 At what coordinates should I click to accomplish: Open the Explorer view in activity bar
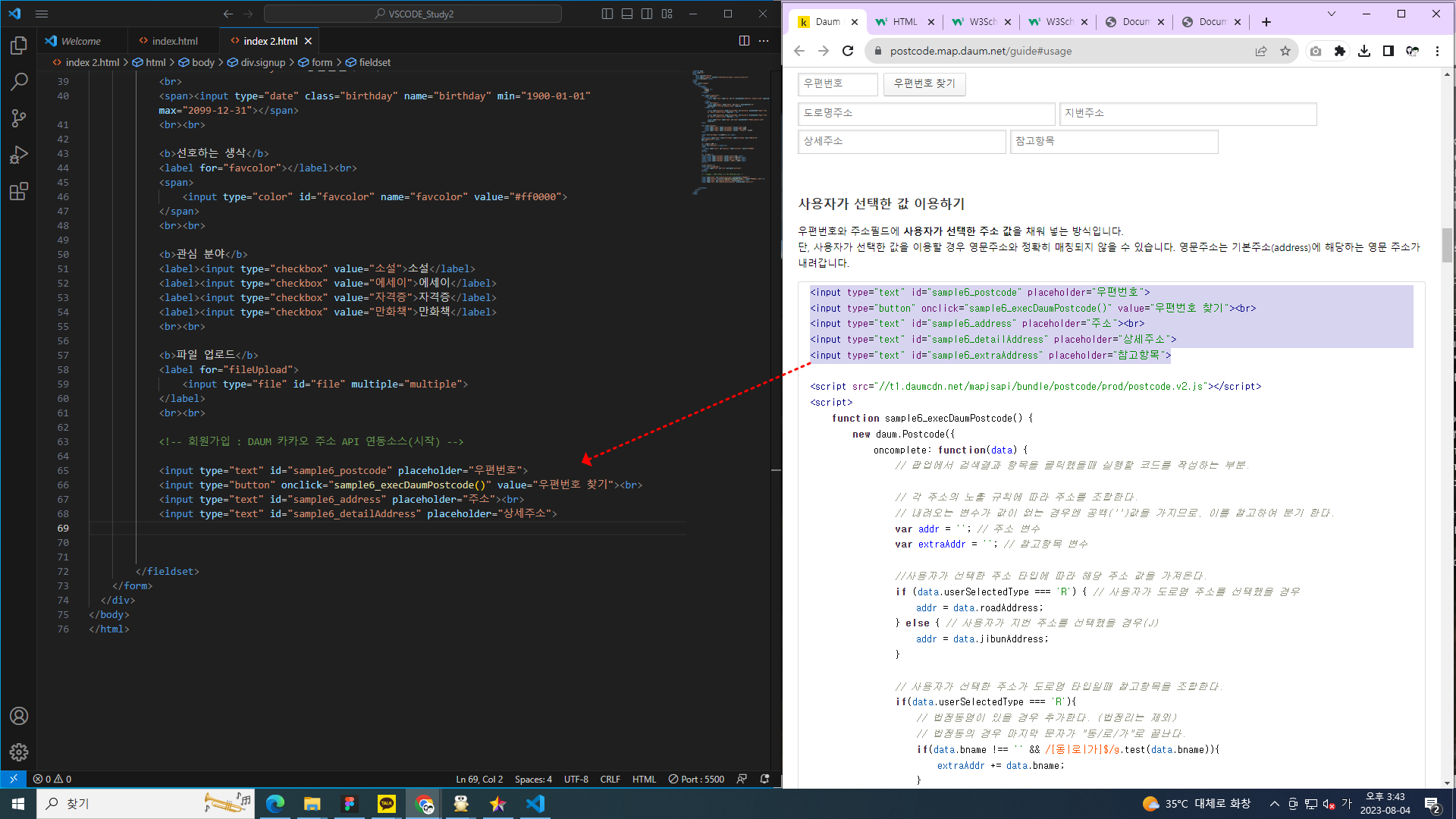point(19,46)
